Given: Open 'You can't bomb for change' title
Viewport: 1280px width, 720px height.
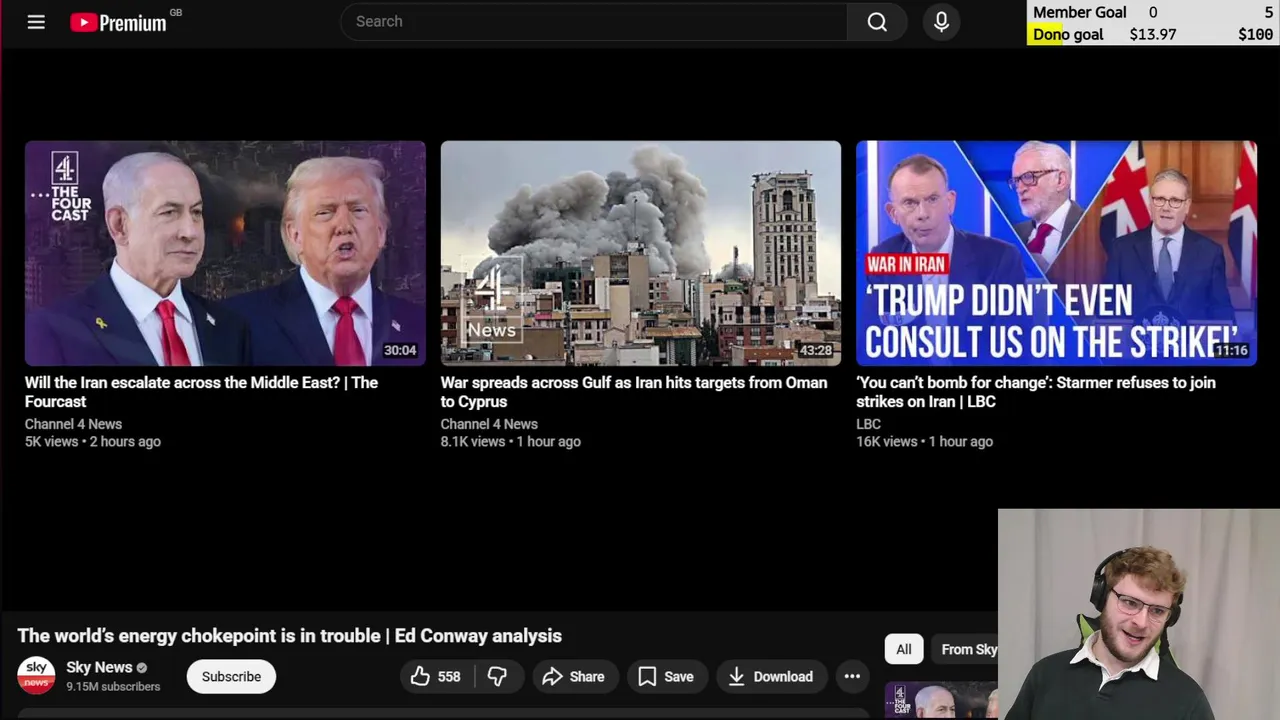Looking at the screenshot, I should point(1036,392).
